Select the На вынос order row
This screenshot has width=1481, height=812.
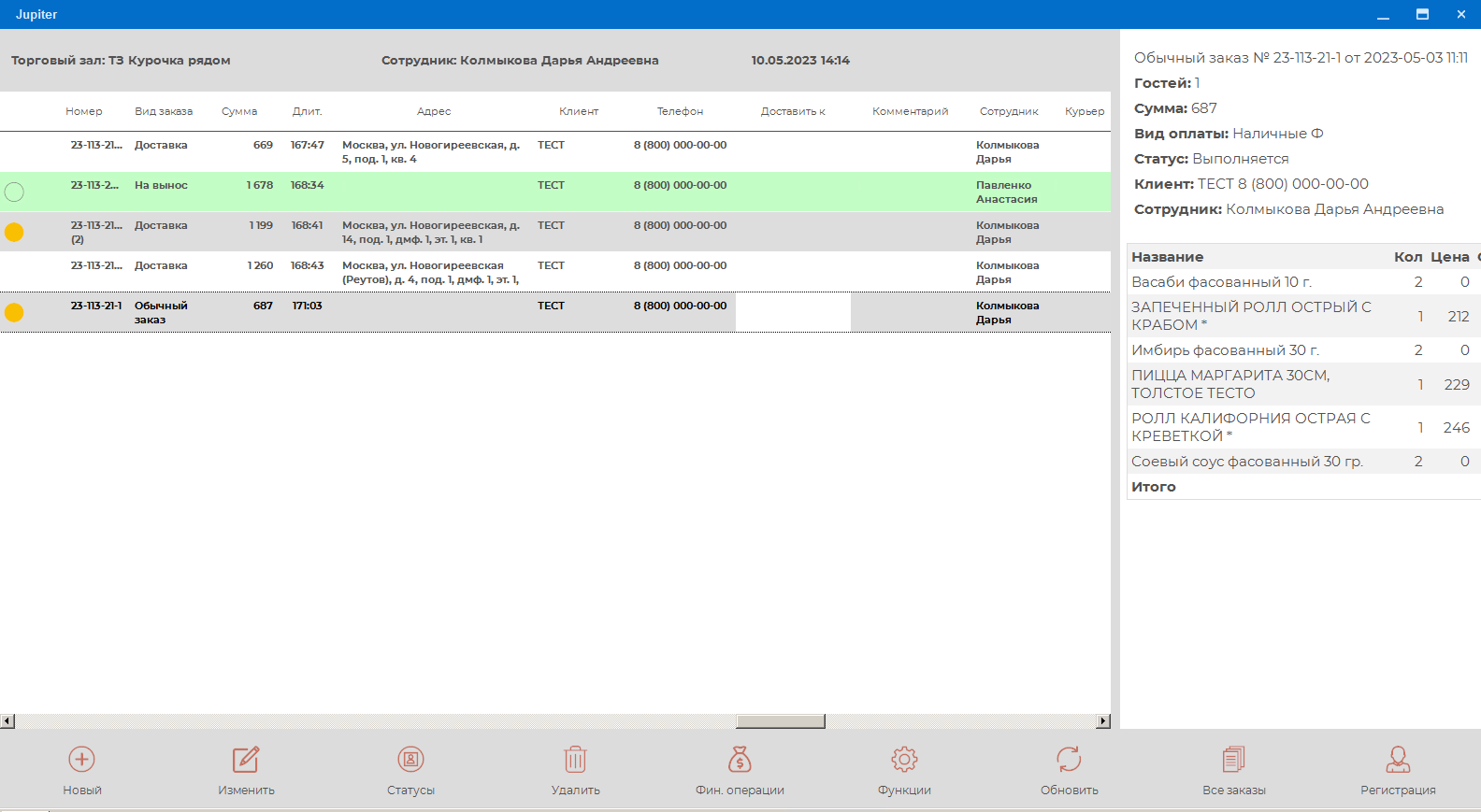(555, 192)
